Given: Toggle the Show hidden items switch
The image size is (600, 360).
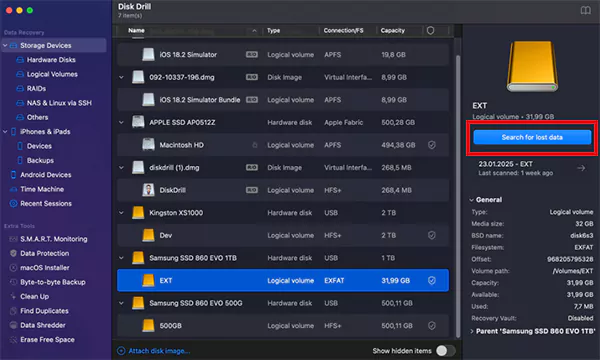Looking at the screenshot, I should (445, 351).
